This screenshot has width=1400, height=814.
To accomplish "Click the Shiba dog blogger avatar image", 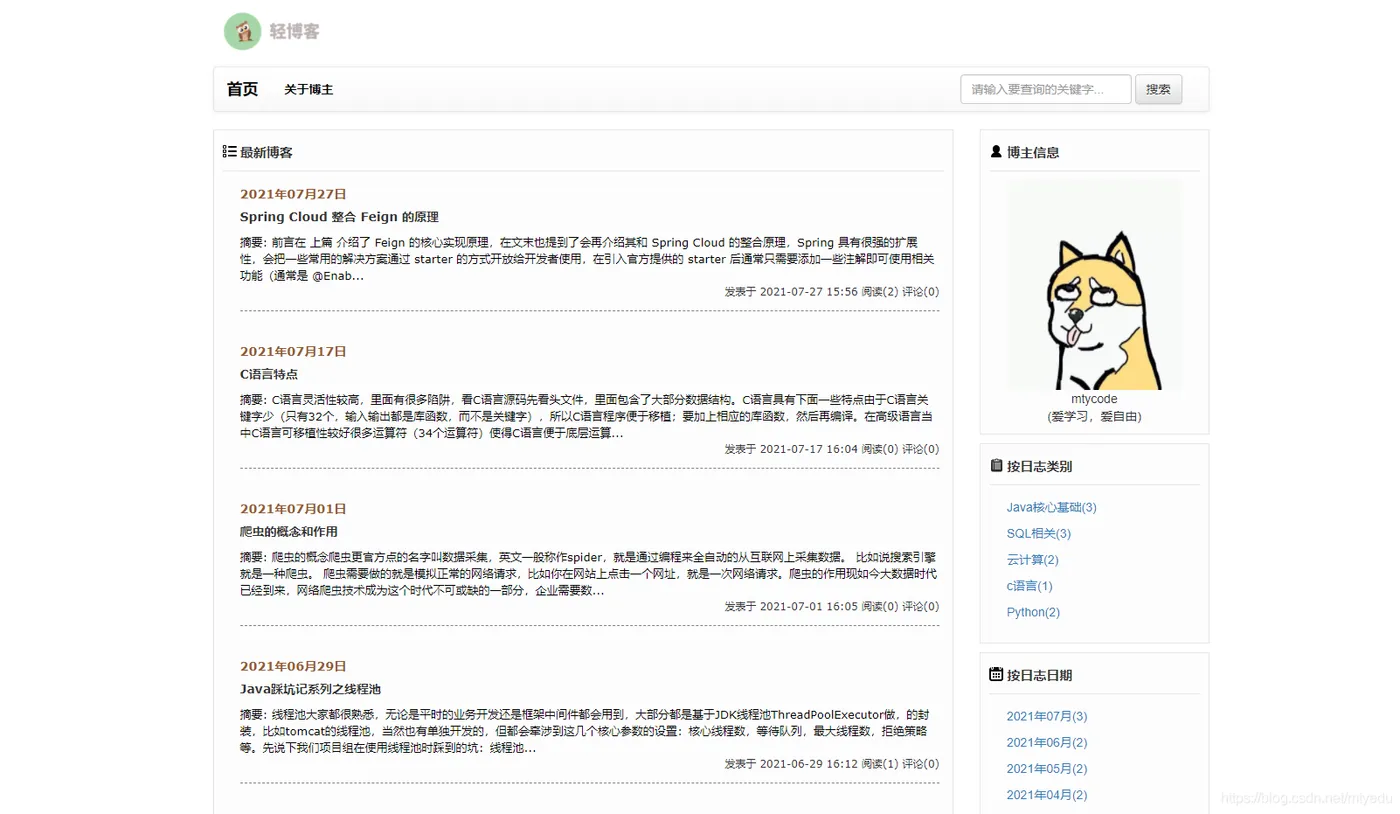I will coord(1094,285).
